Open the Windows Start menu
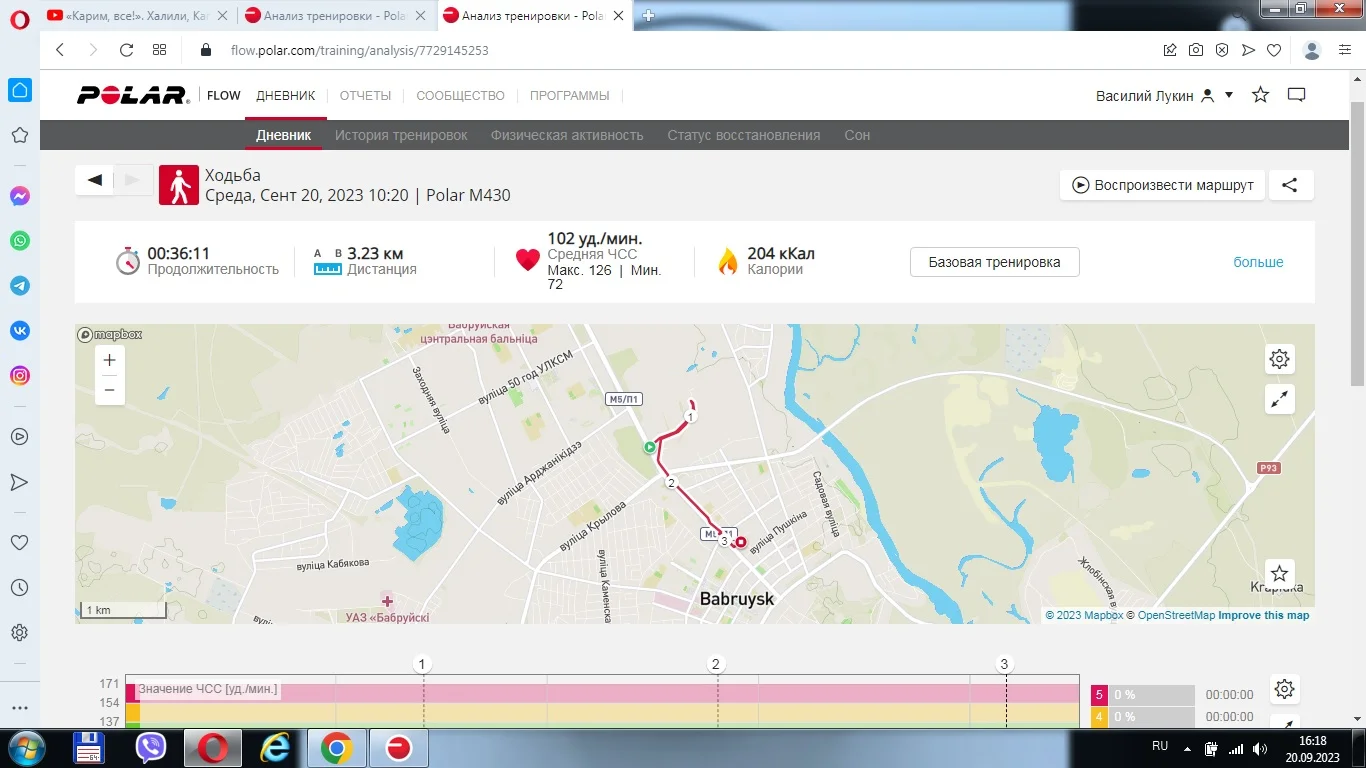The height and width of the screenshot is (768, 1366). tap(25, 748)
